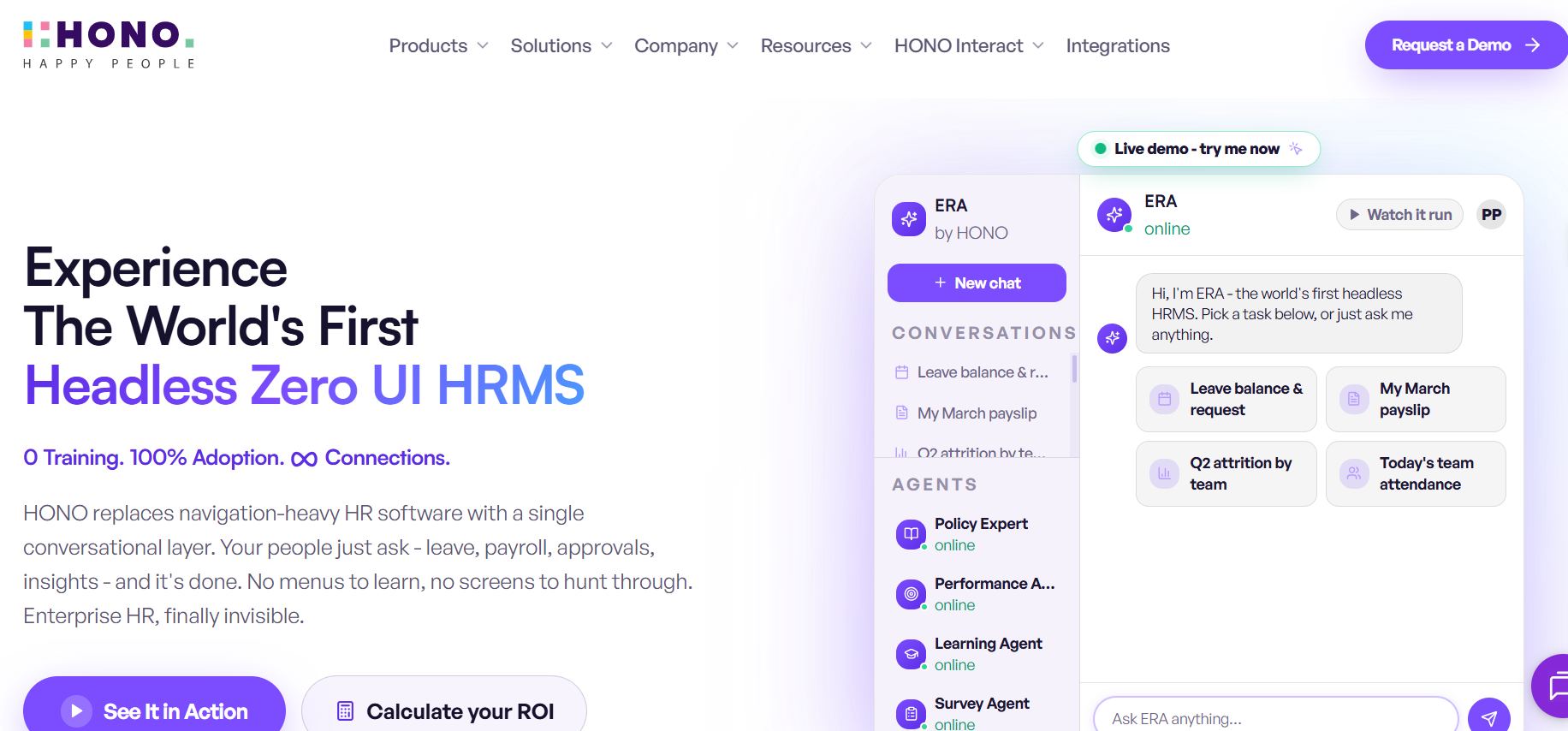Select the Learning Agent
Image resolution: width=1568 pixels, height=731 pixels.
tap(977, 654)
